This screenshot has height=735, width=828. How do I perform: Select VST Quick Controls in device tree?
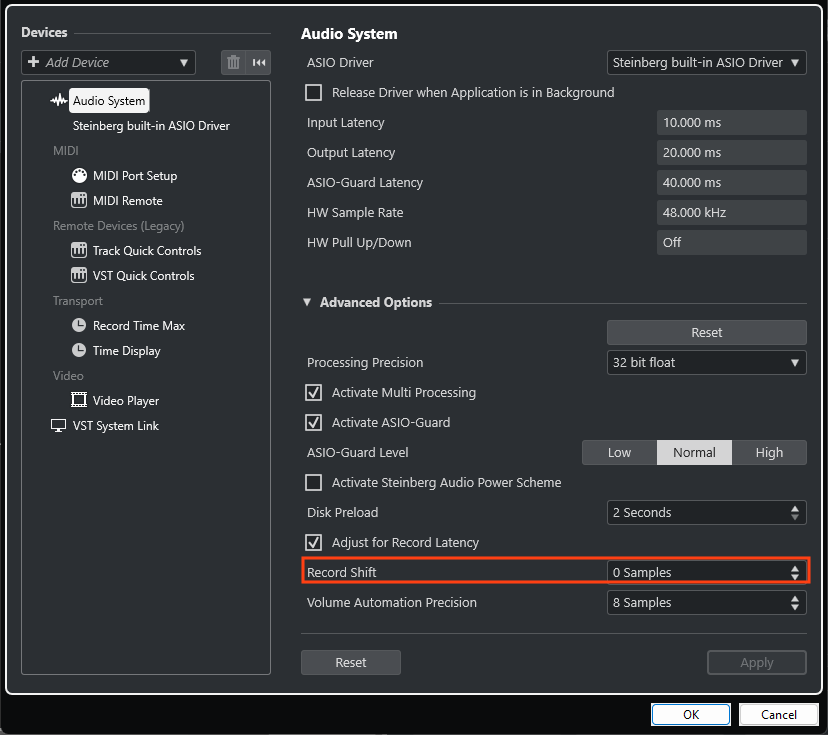pos(144,276)
